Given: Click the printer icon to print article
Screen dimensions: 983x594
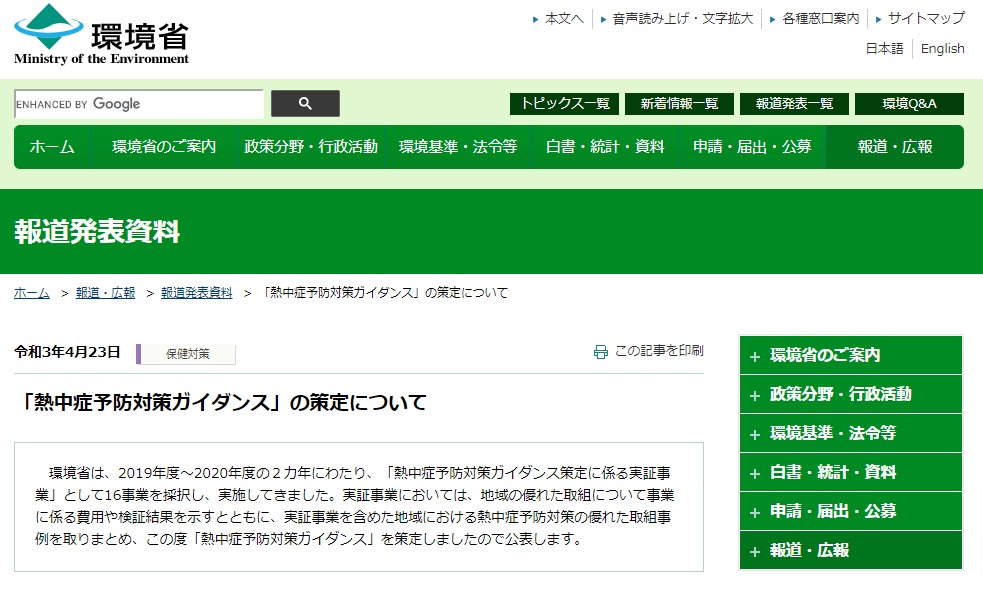Looking at the screenshot, I should click(600, 352).
